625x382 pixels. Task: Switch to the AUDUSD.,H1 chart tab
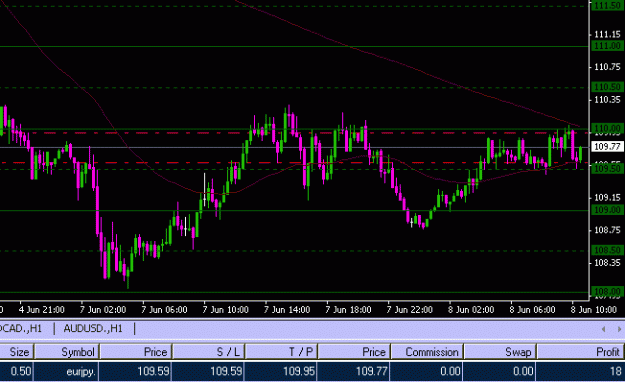(x=93, y=329)
